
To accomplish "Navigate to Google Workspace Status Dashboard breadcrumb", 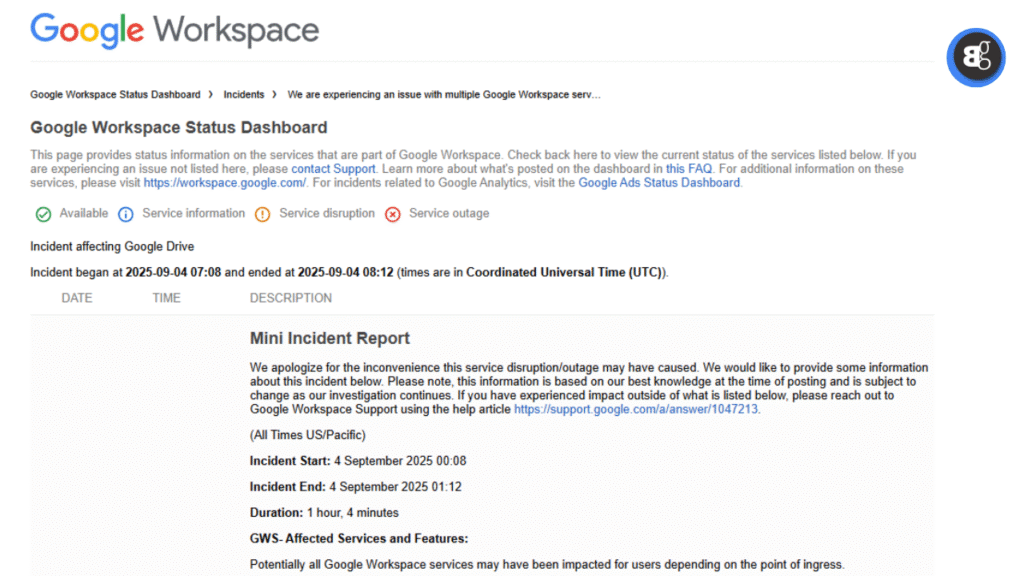I will tap(115, 94).
